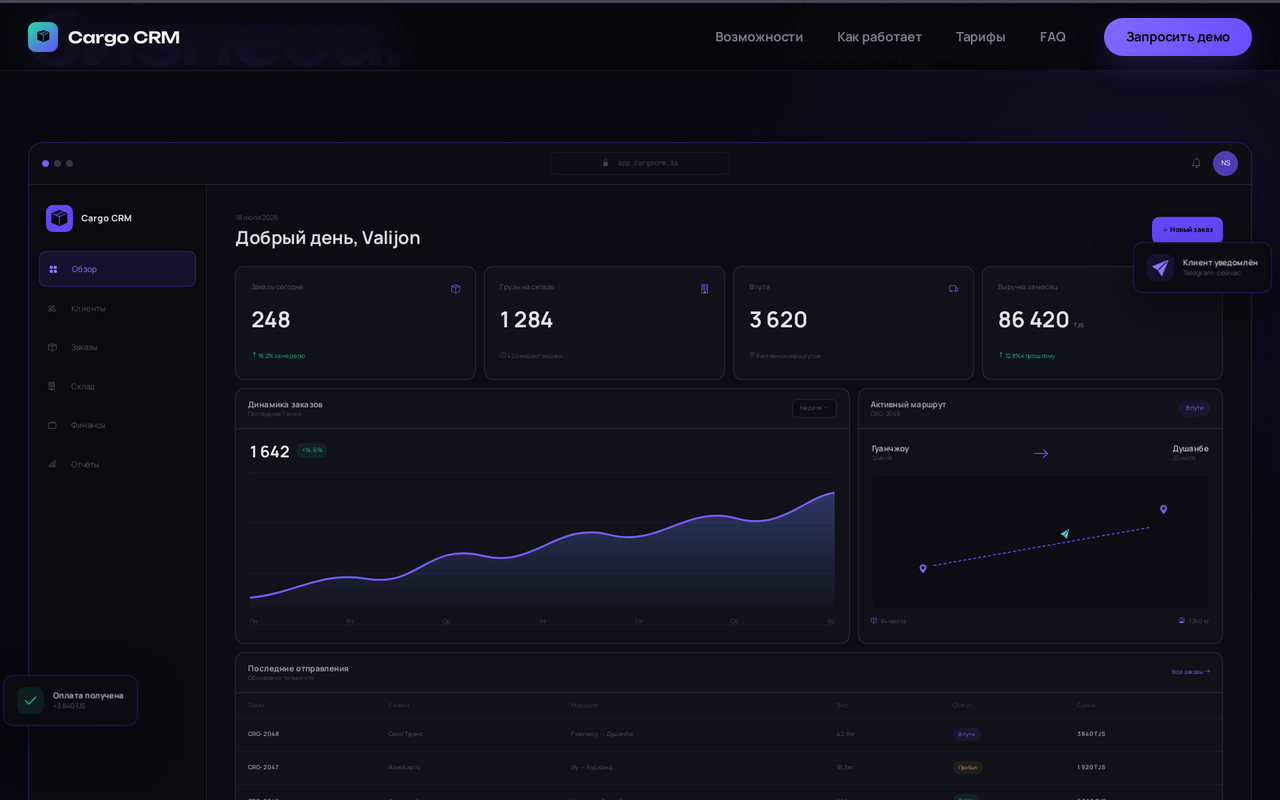Click the 3 840 TJS amount cell
This screenshot has height=800, width=1280.
click(1091, 734)
